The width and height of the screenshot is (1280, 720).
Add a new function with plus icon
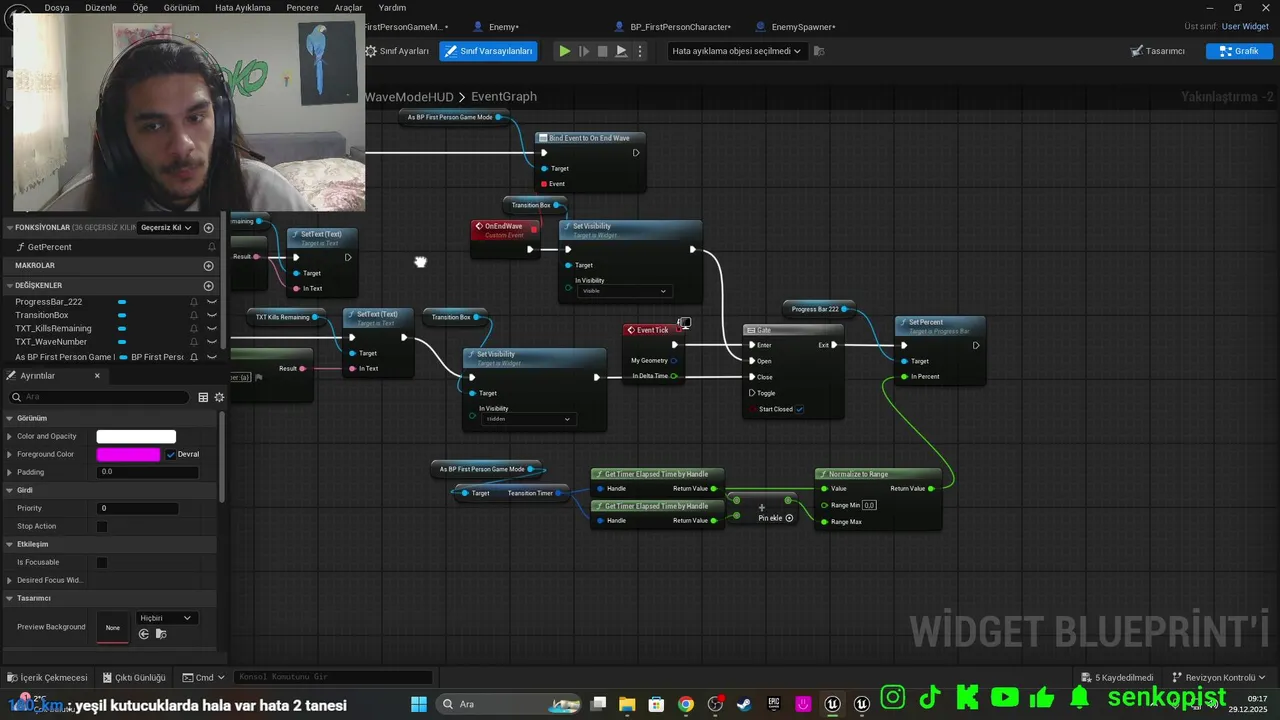209,227
